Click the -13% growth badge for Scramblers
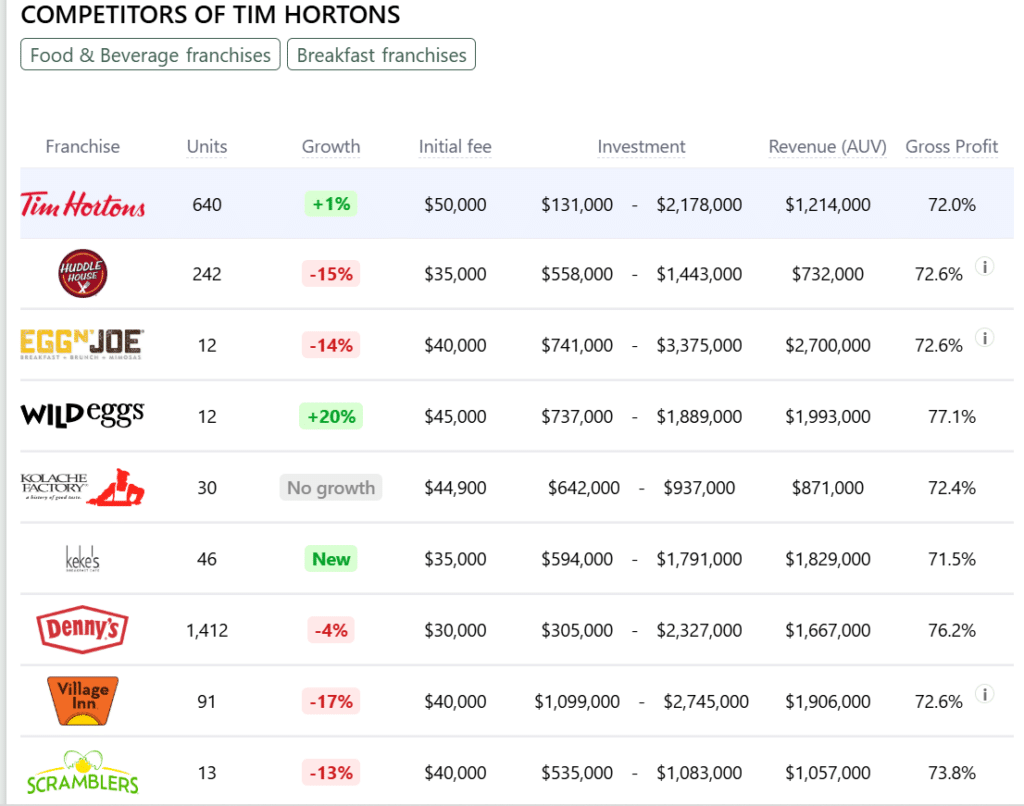This screenshot has width=1024, height=806. point(331,773)
